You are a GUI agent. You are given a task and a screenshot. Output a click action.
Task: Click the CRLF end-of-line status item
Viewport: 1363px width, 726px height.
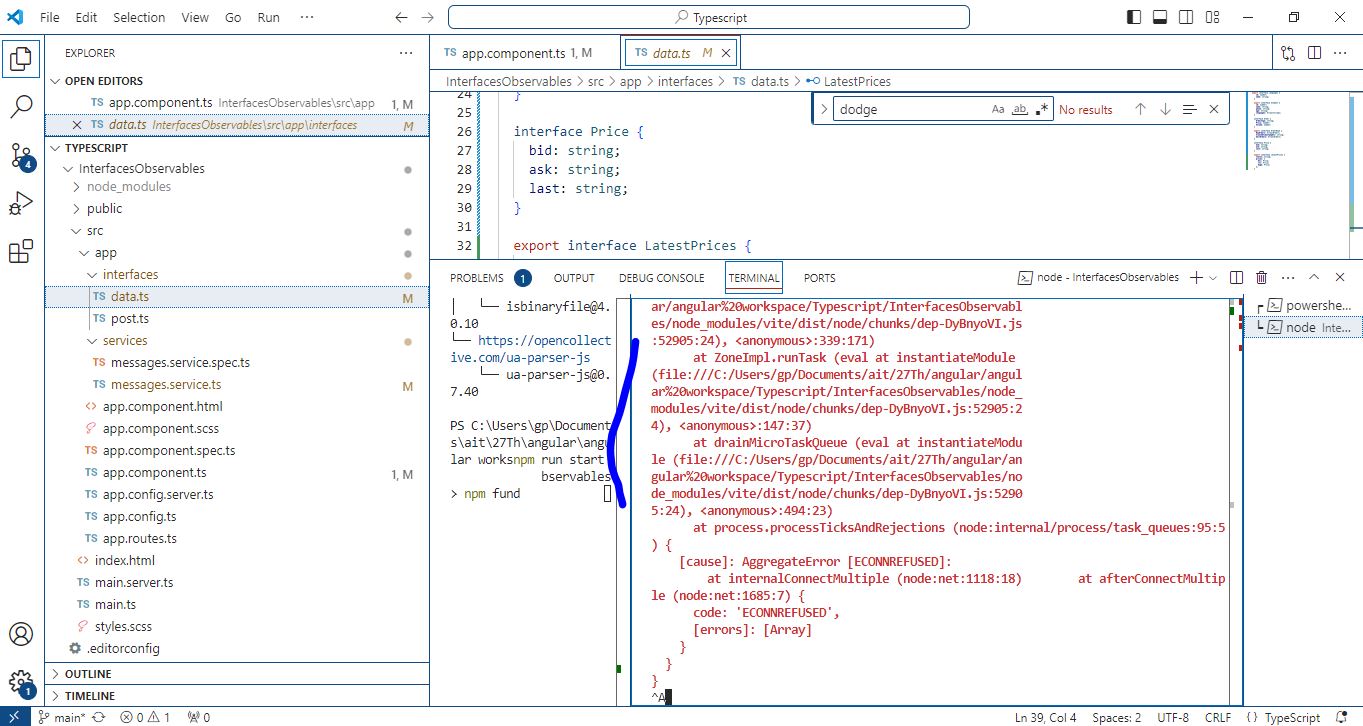[x=1218, y=717]
